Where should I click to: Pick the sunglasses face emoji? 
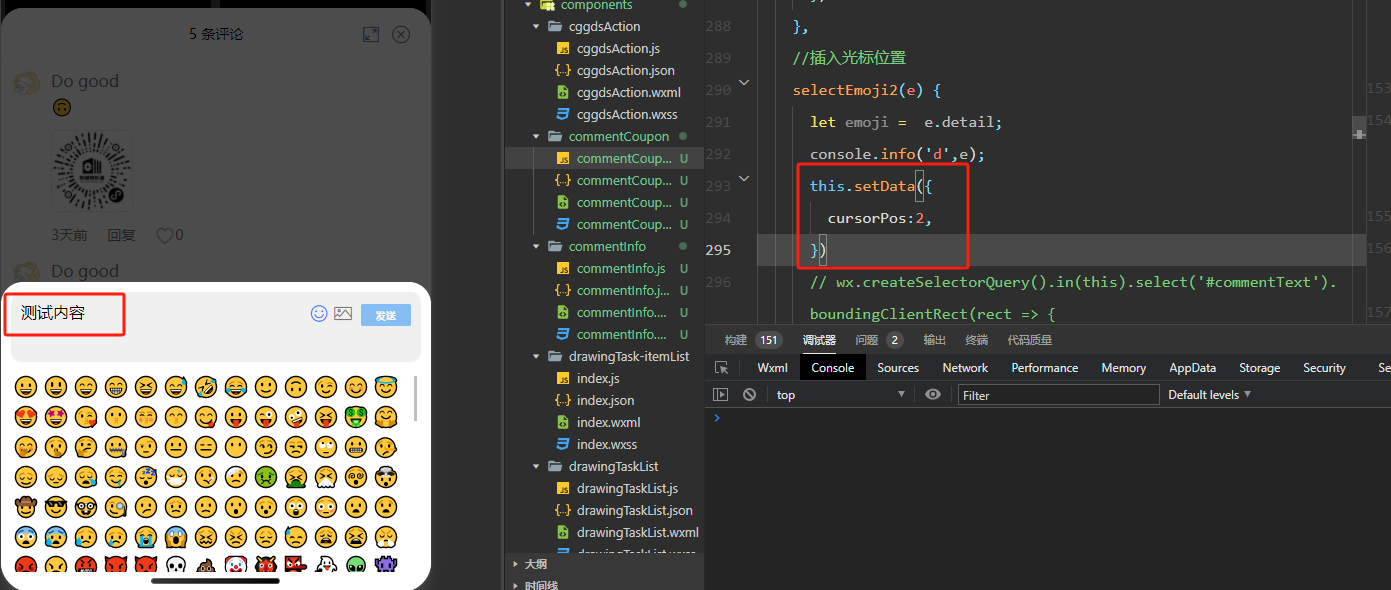(55, 507)
